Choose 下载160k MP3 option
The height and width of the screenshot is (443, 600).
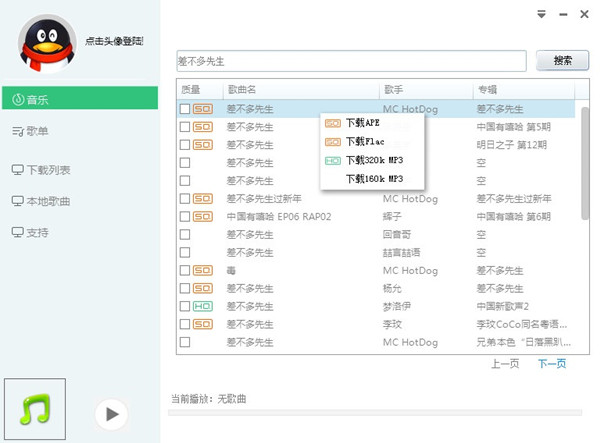(x=373, y=179)
